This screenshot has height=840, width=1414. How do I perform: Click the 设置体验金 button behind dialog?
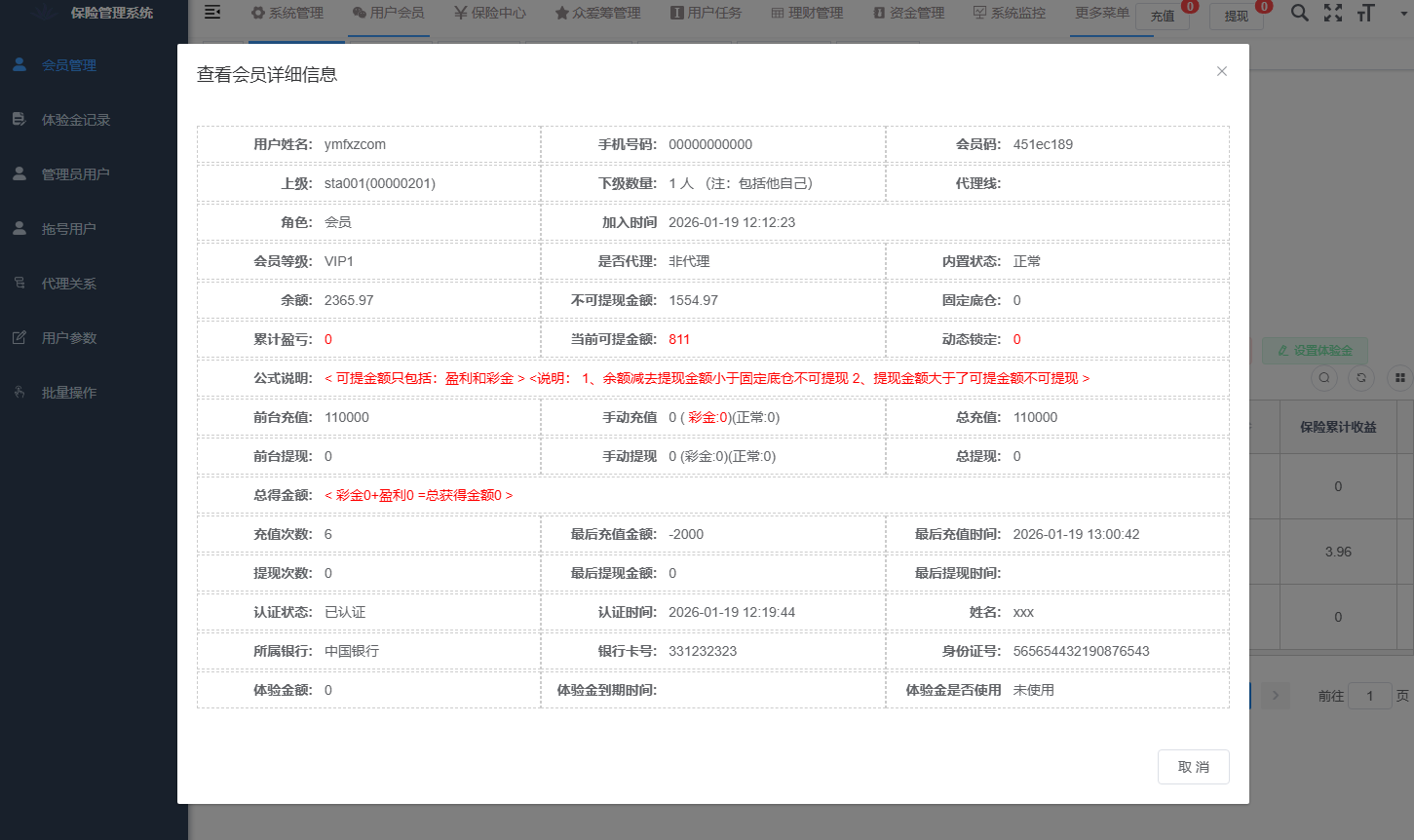coord(1315,350)
